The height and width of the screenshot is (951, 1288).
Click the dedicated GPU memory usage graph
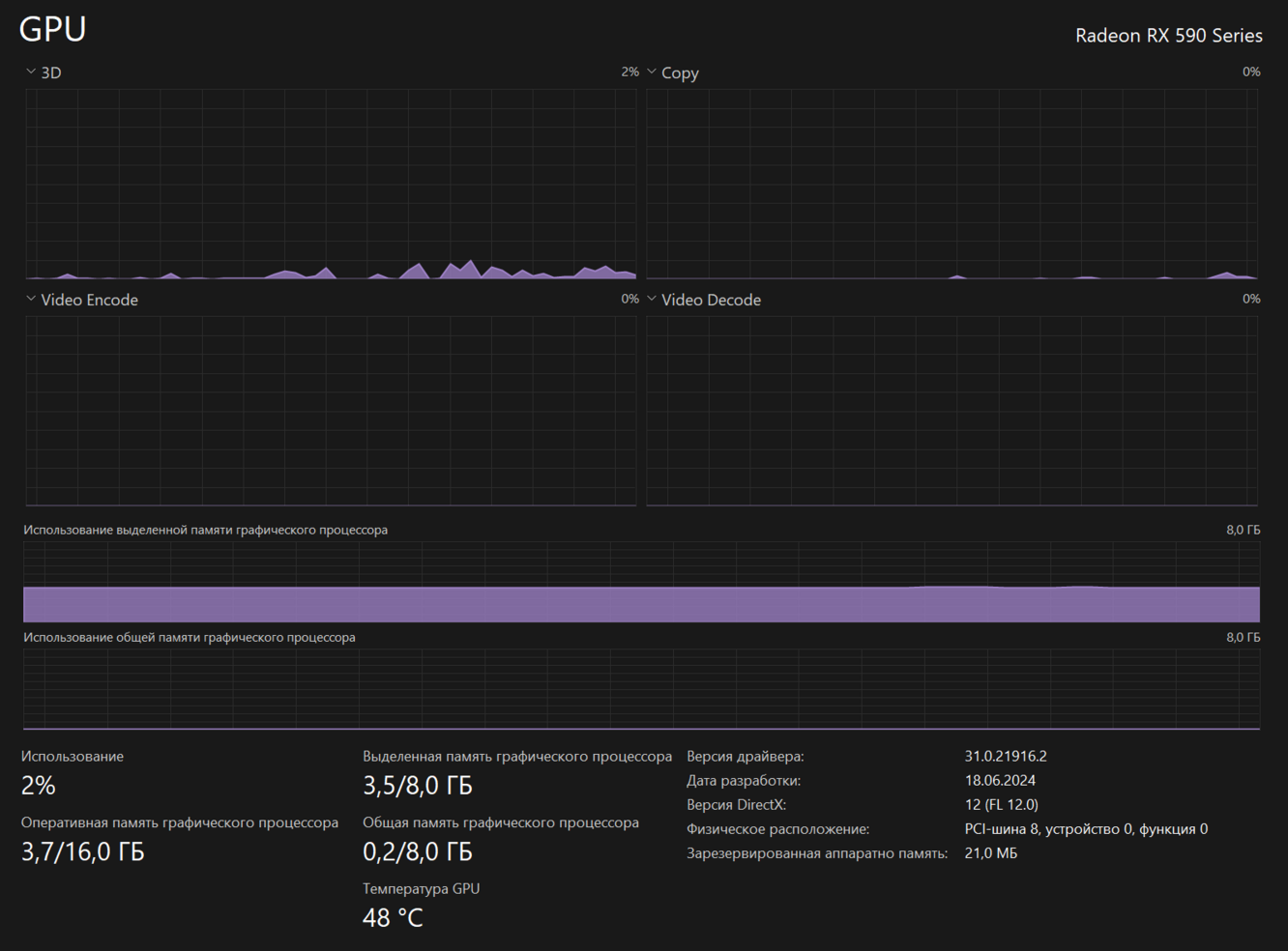641,582
